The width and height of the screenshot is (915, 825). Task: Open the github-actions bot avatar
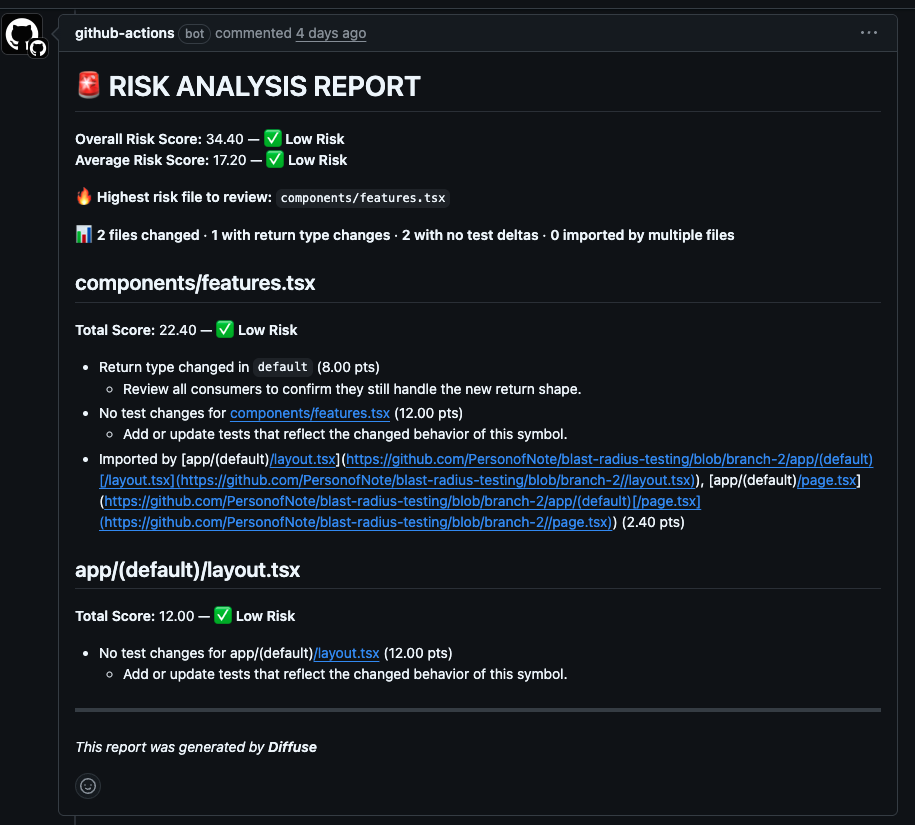click(x=22, y=34)
